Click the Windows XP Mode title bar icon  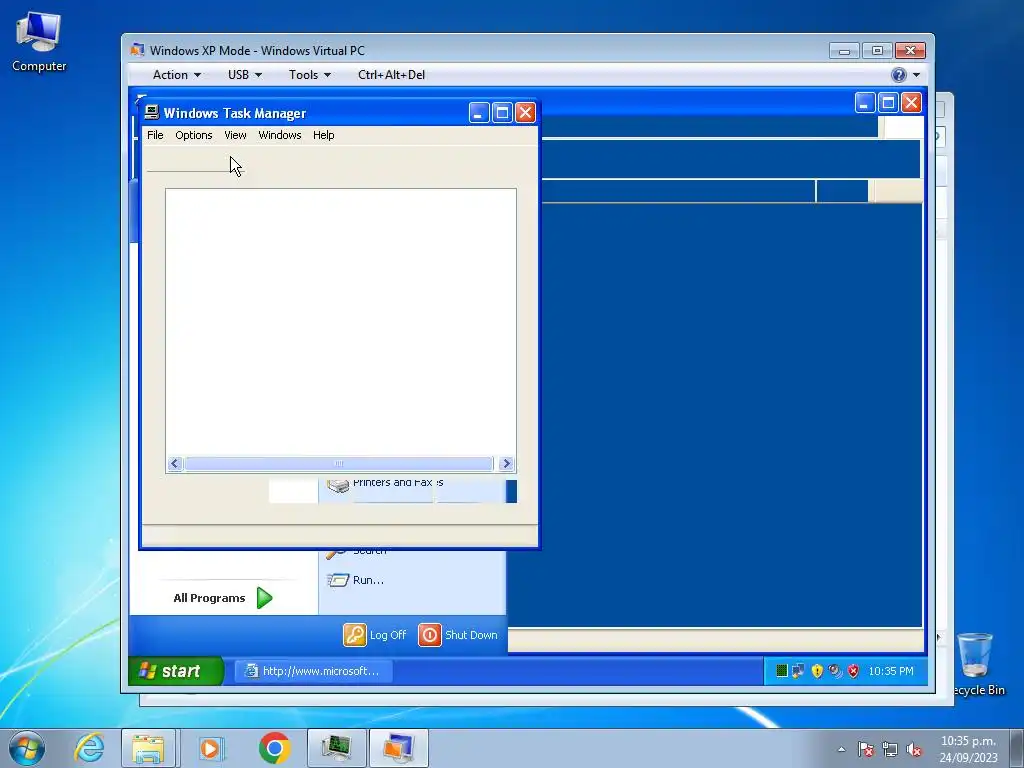point(137,50)
